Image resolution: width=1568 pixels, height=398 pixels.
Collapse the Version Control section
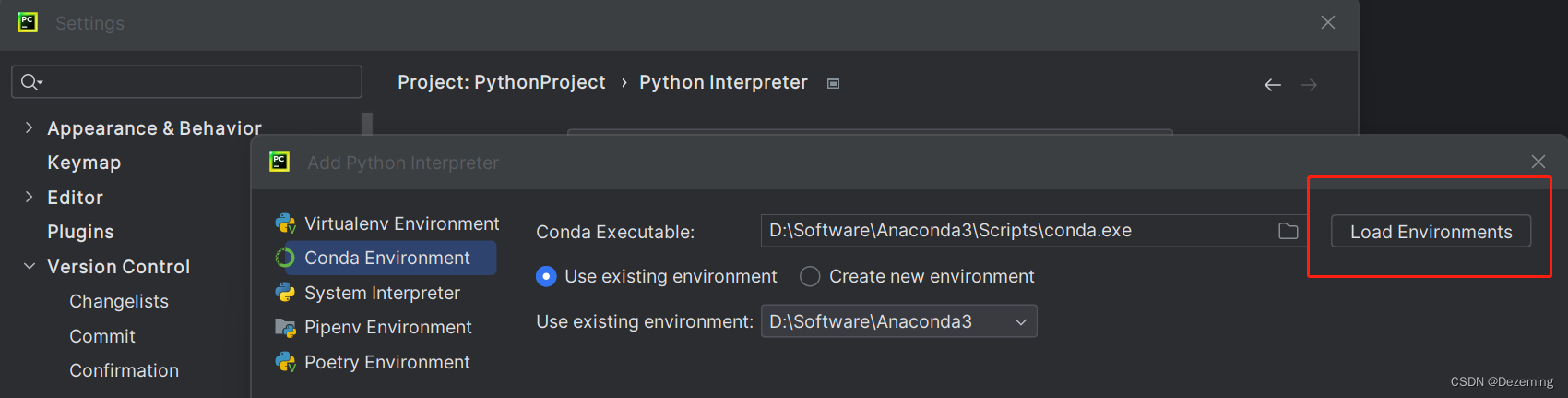click(x=29, y=266)
